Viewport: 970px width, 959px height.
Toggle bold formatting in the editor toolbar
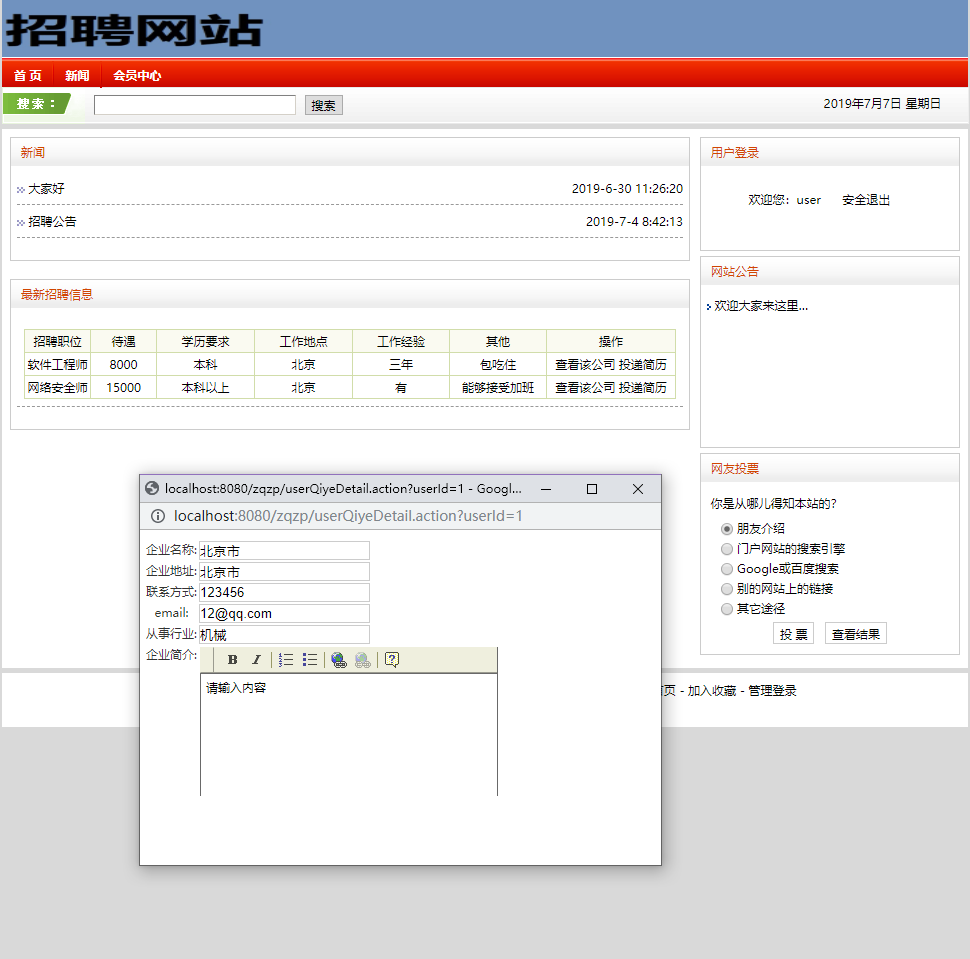pos(233,660)
